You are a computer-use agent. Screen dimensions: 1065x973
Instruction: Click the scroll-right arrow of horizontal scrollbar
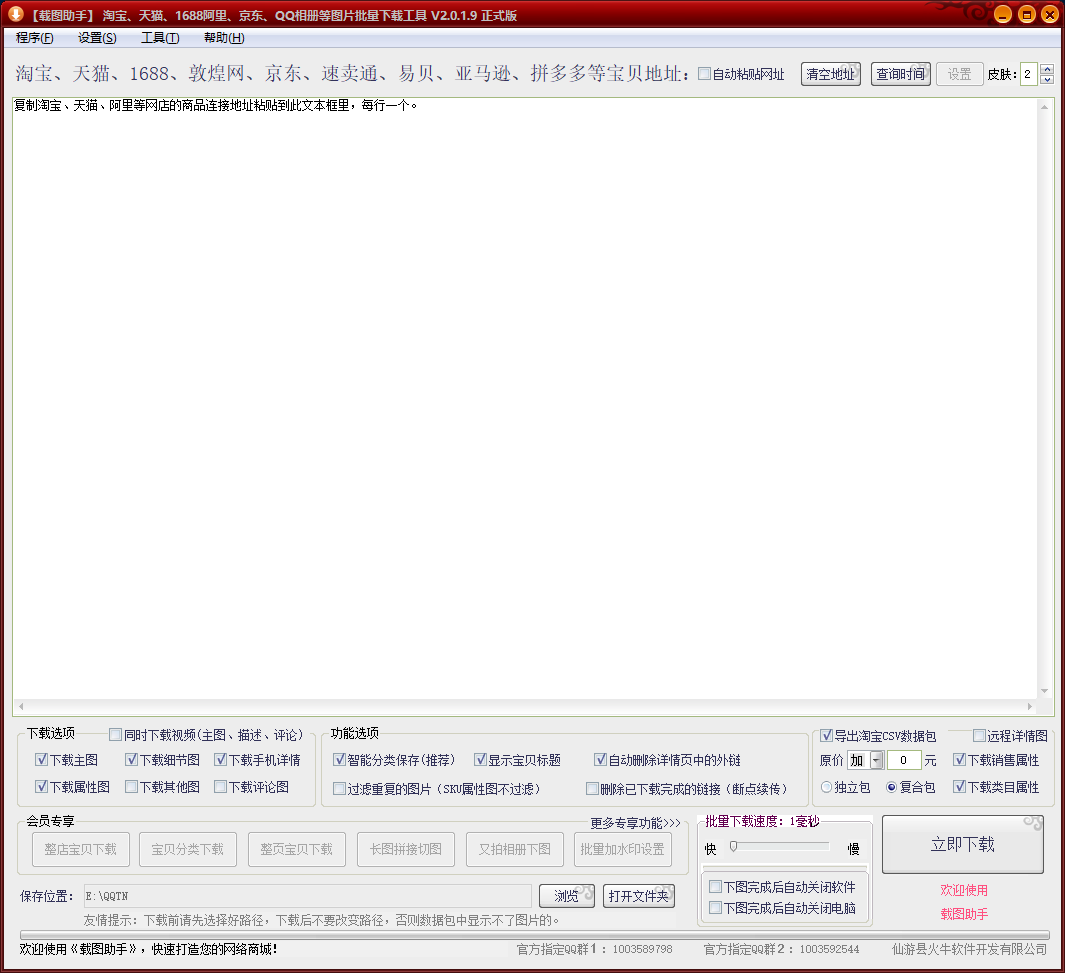coord(1030,706)
